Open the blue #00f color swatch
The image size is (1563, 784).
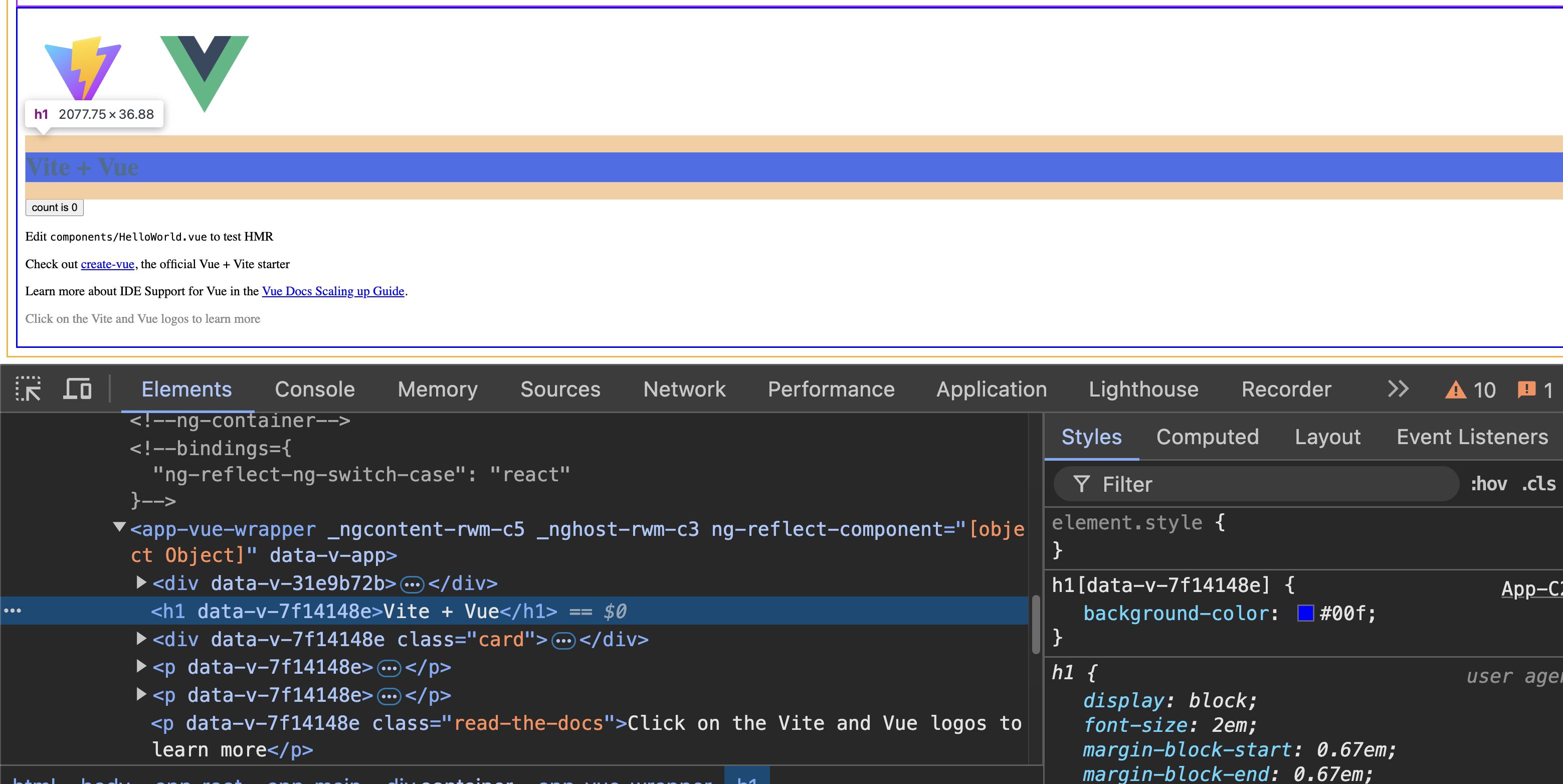(1304, 614)
